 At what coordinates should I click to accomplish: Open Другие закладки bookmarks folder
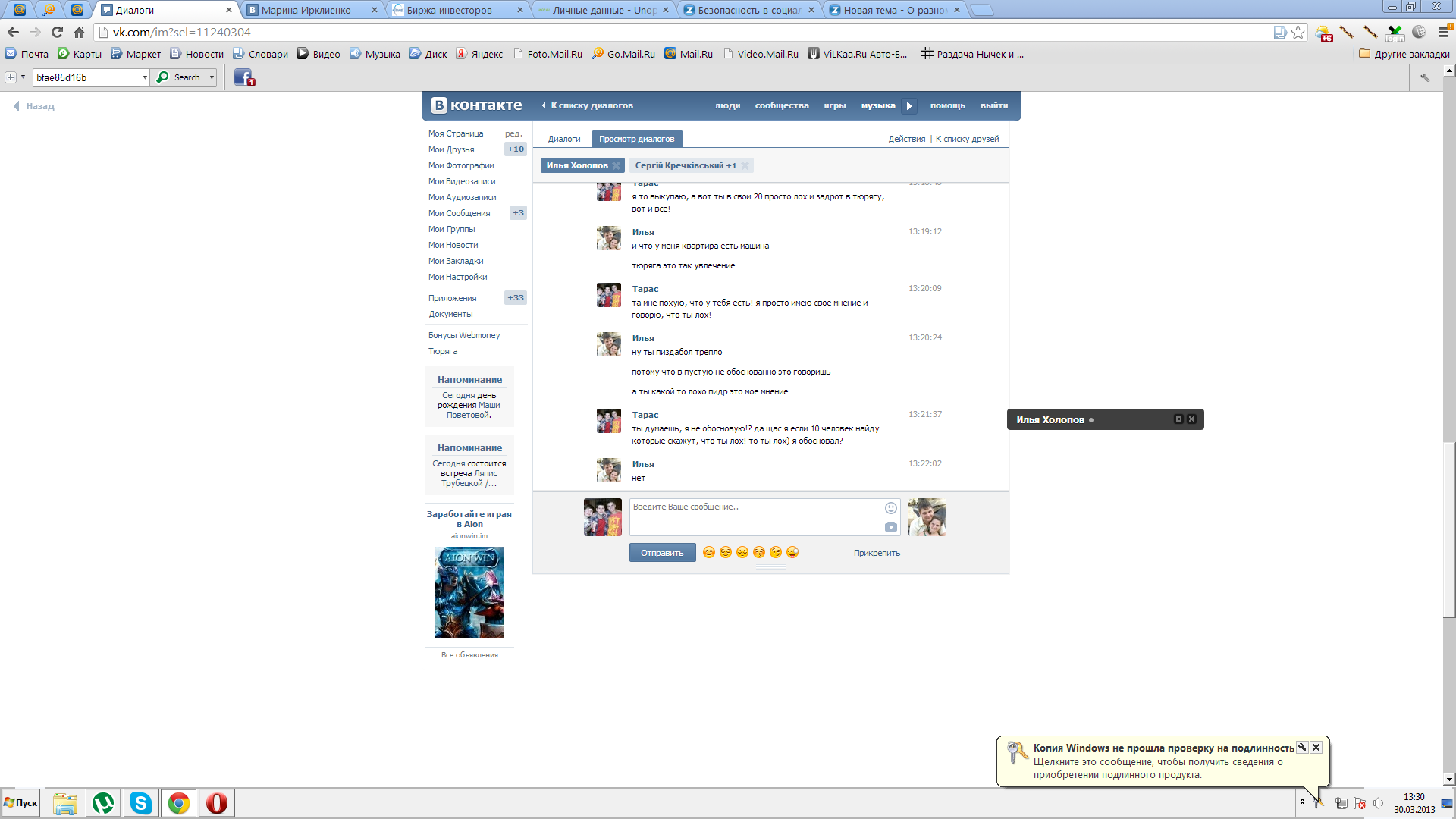click(1404, 54)
